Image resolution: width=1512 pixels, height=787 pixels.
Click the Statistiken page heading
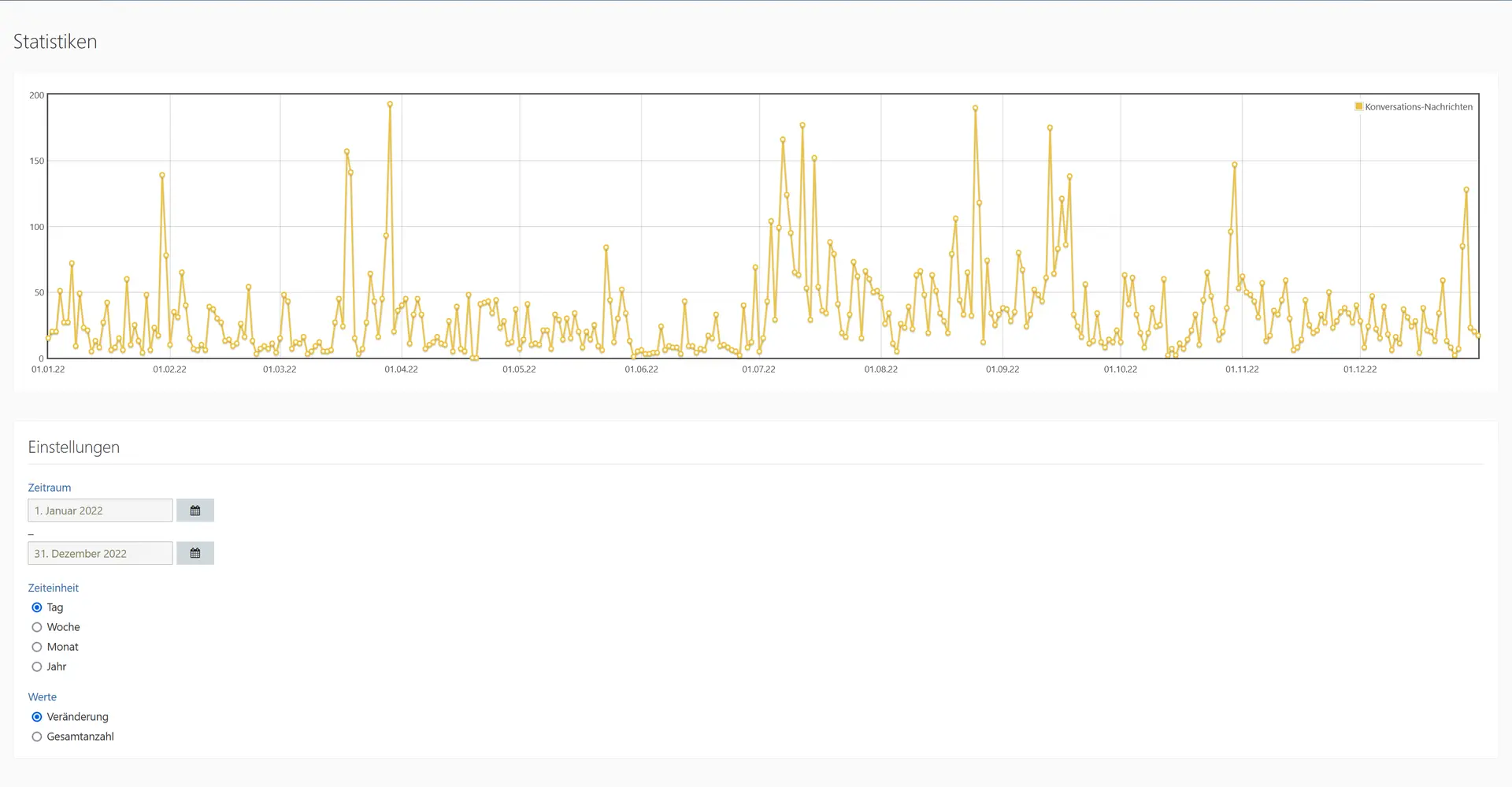55,42
